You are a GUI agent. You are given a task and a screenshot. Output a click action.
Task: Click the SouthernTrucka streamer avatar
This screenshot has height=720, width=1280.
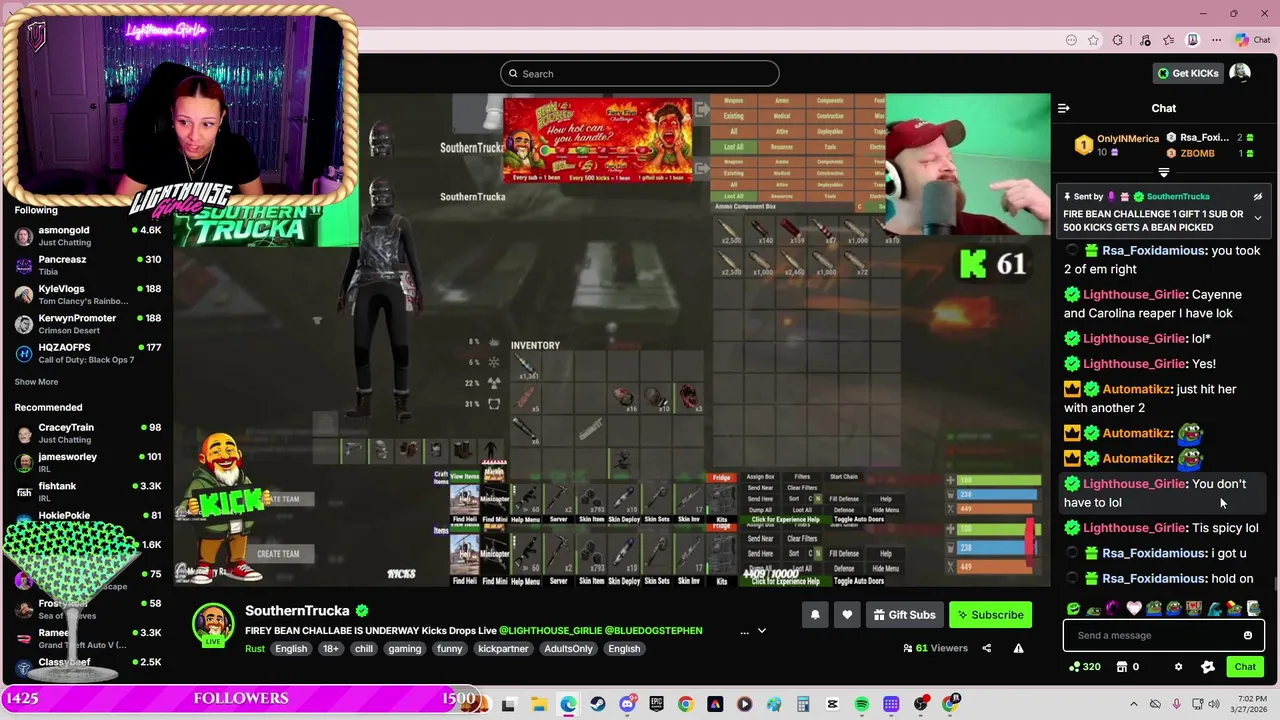[x=213, y=623]
